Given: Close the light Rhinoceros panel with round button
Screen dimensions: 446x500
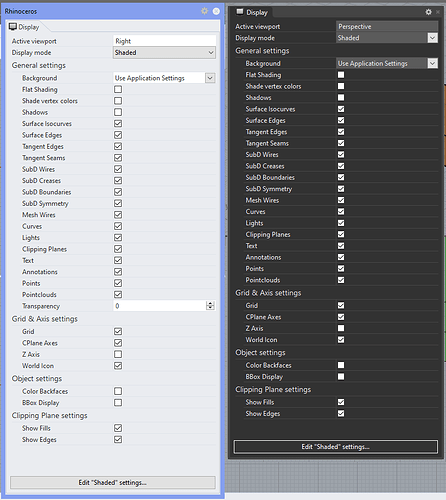Looking at the screenshot, I should [x=216, y=11].
